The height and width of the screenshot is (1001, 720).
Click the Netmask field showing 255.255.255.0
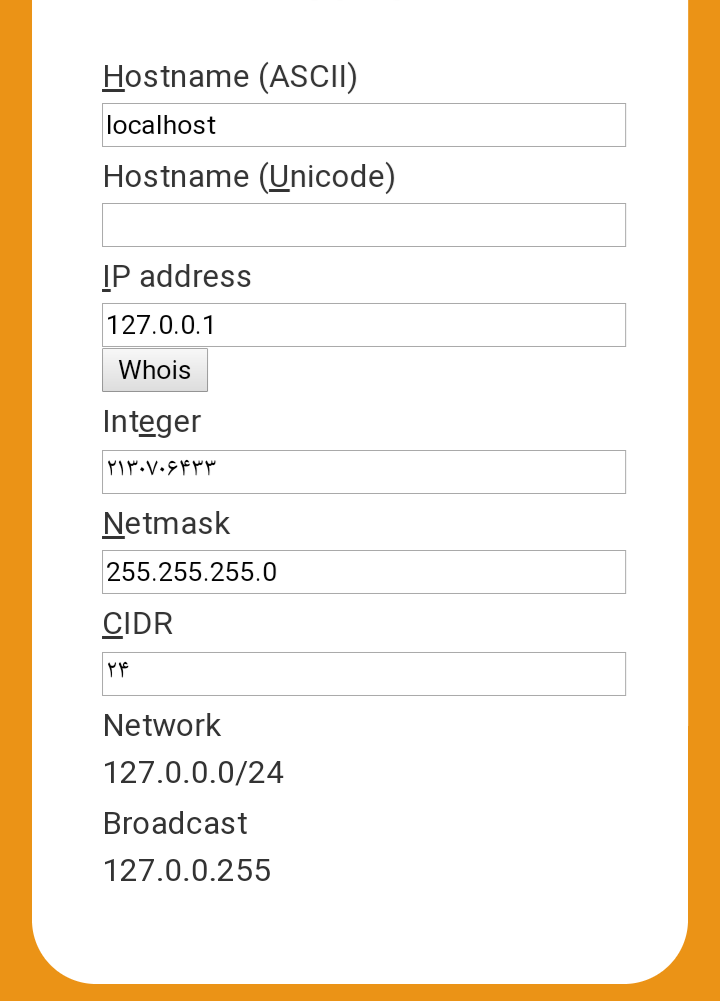click(363, 572)
